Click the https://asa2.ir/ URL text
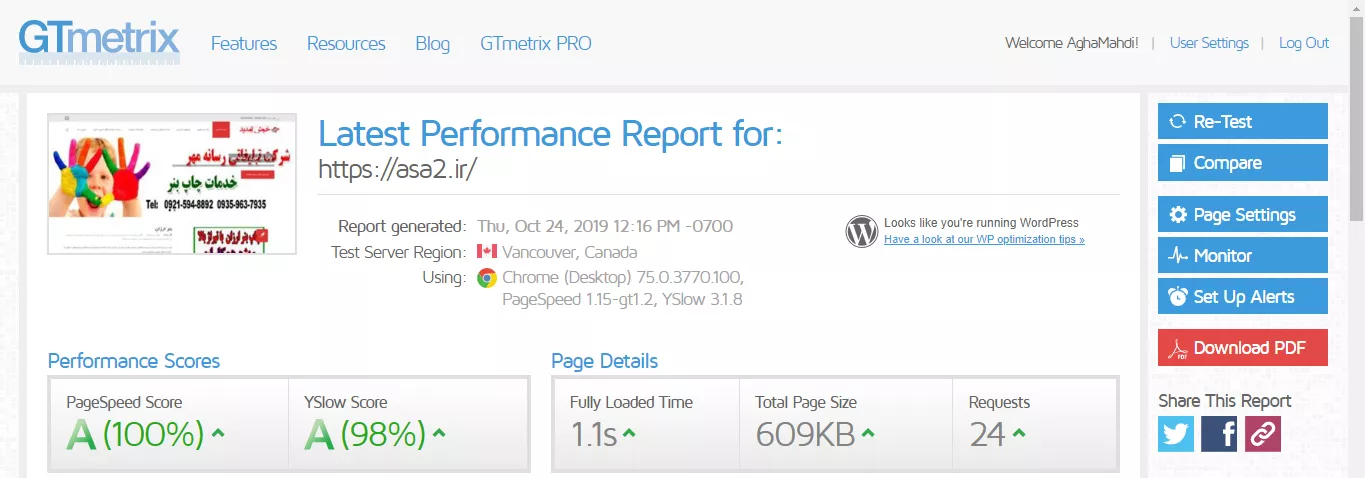The width and height of the screenshot is (1366, 478). tap(397, 169)
